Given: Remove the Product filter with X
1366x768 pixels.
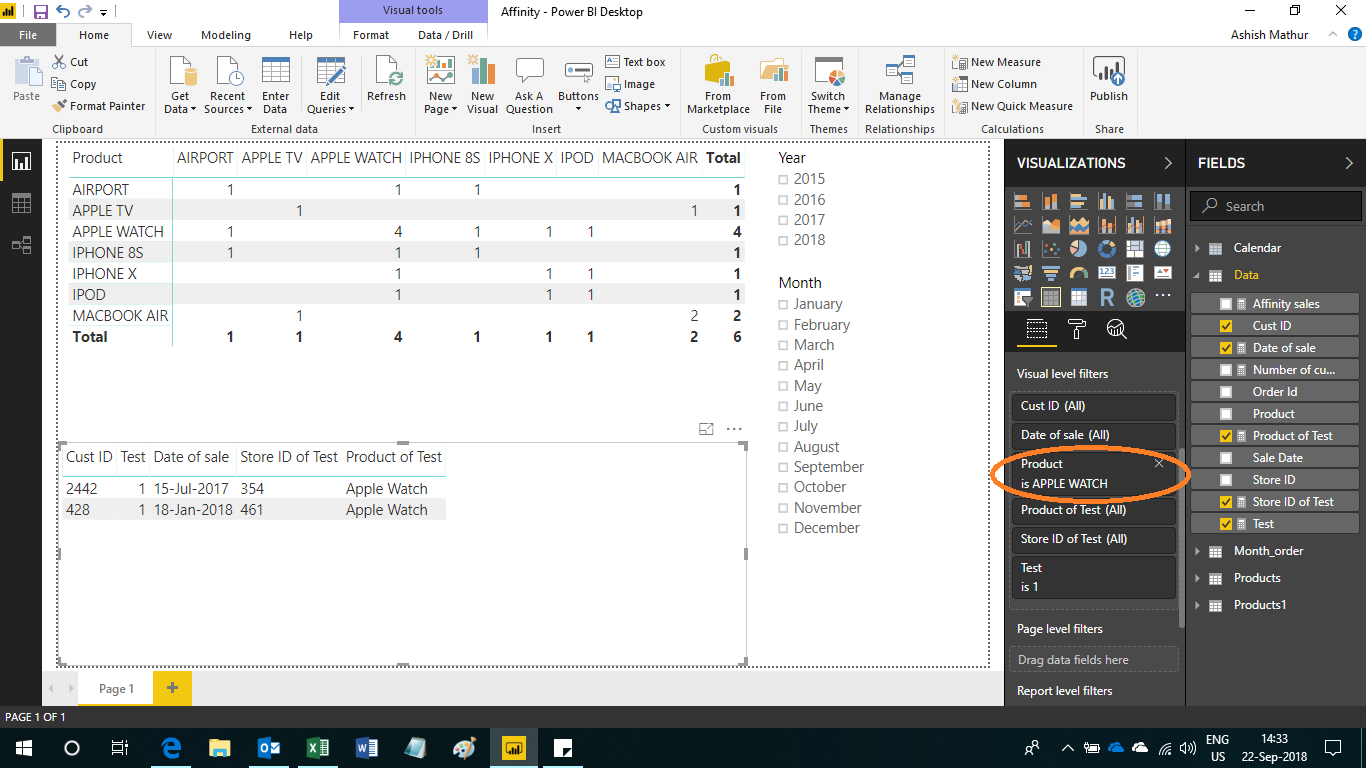Looking at the screenshot, I should (x=1159, y=463).
